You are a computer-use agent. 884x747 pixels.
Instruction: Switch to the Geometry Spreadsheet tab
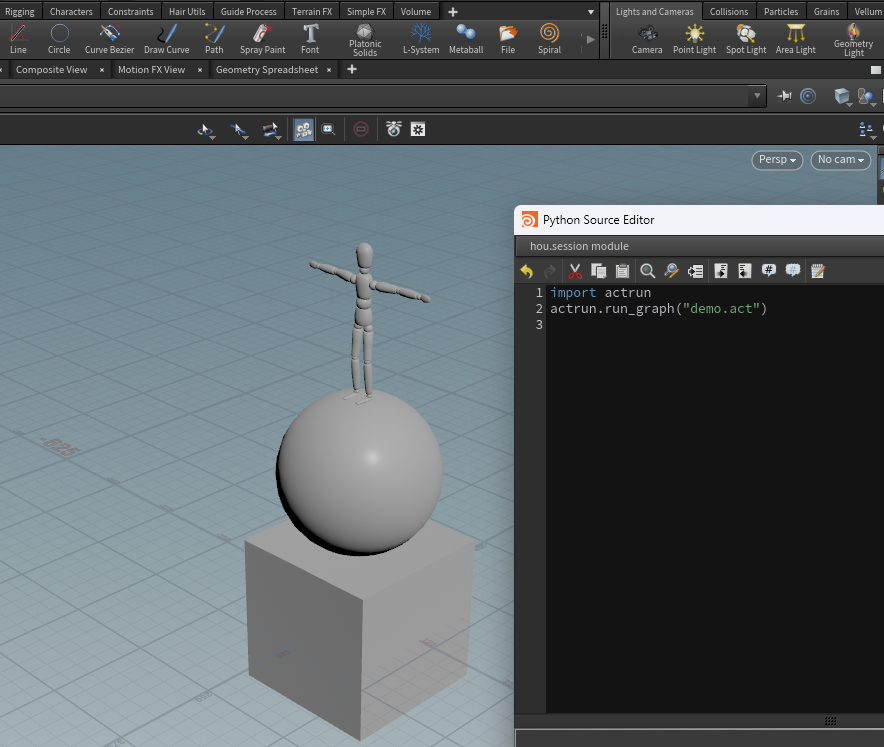pyautogui.click(x=270, y=69)
